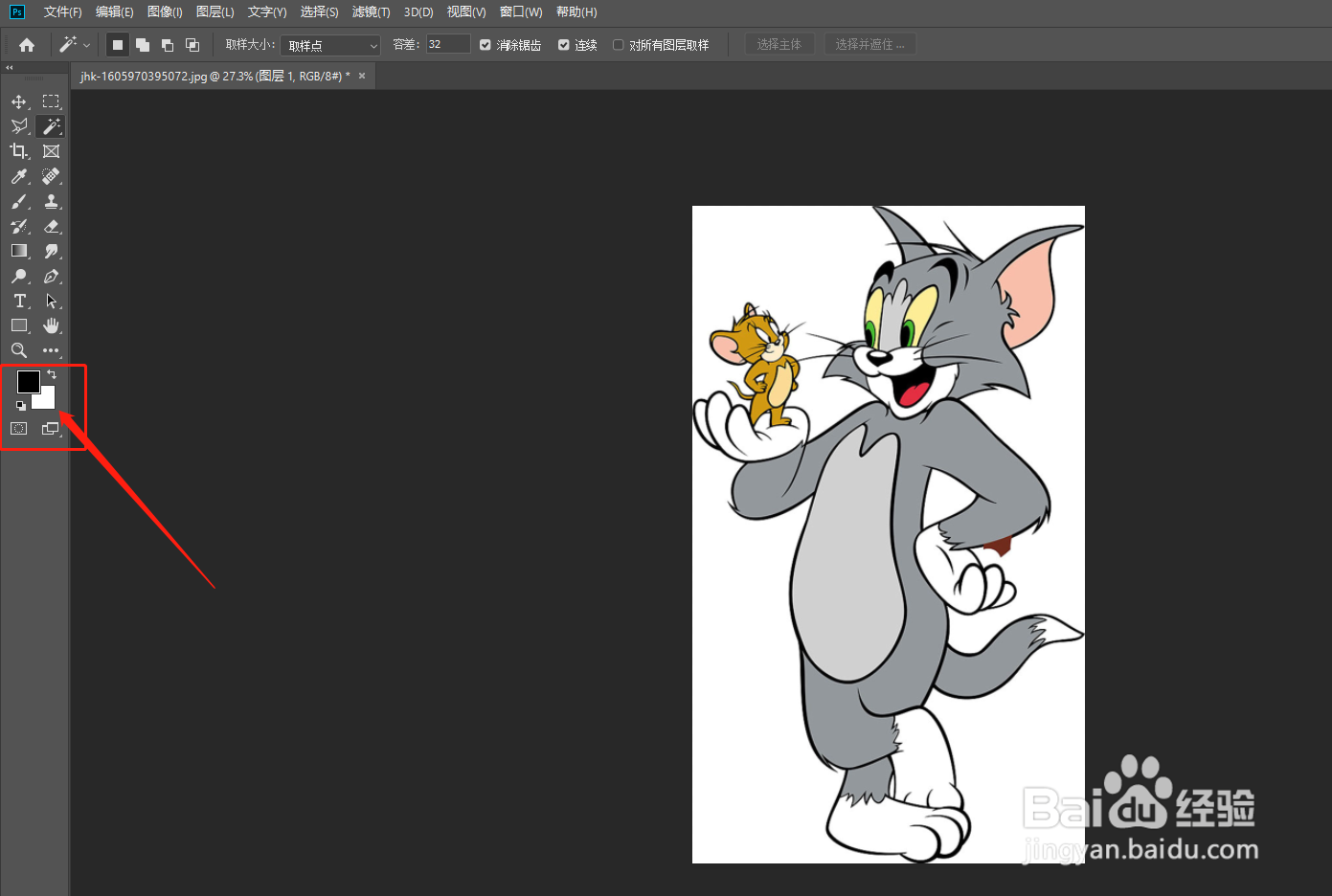Choose Subtract from Selection mode
This screenshot has height=896, width=1332.
tap(168, 45)
